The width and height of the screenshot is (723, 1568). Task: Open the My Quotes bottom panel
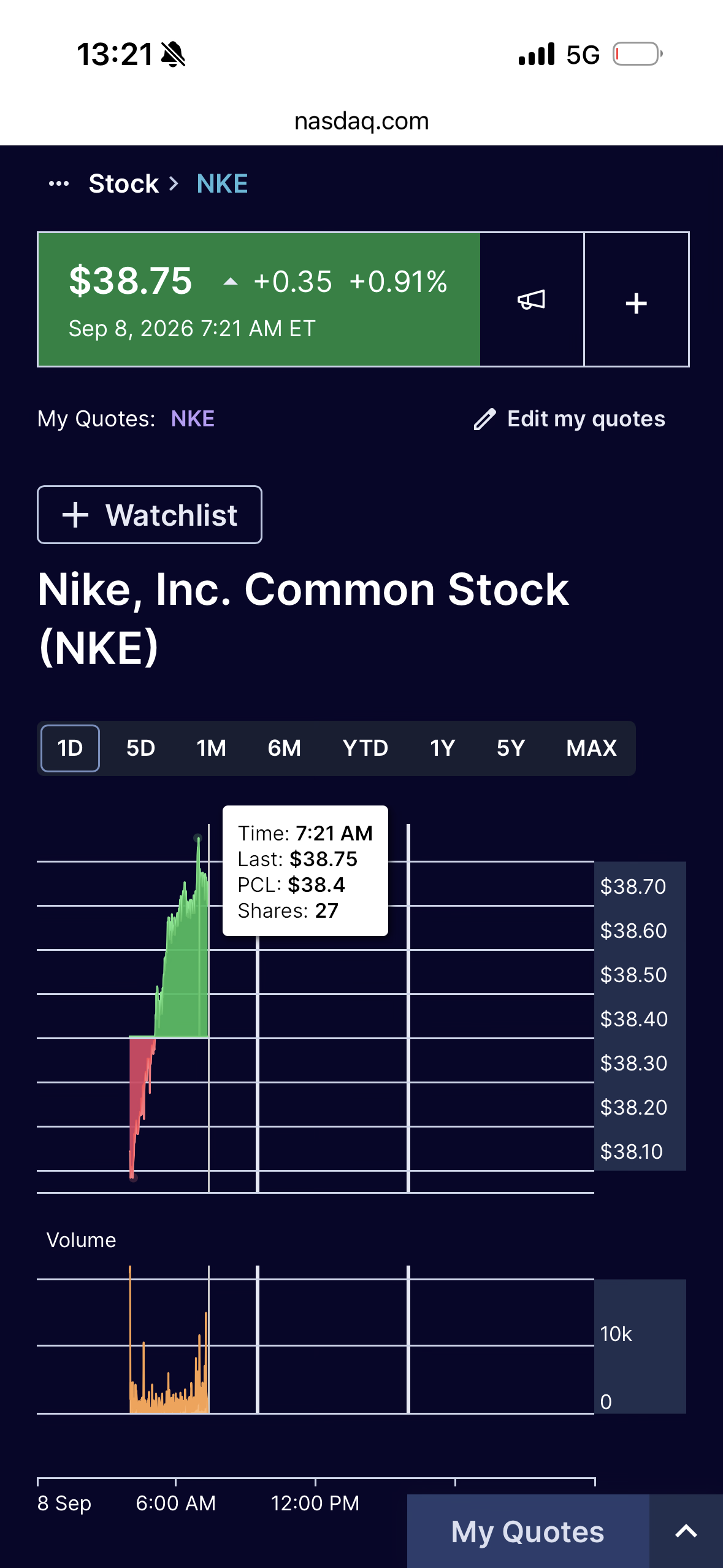pos(528,1531)
